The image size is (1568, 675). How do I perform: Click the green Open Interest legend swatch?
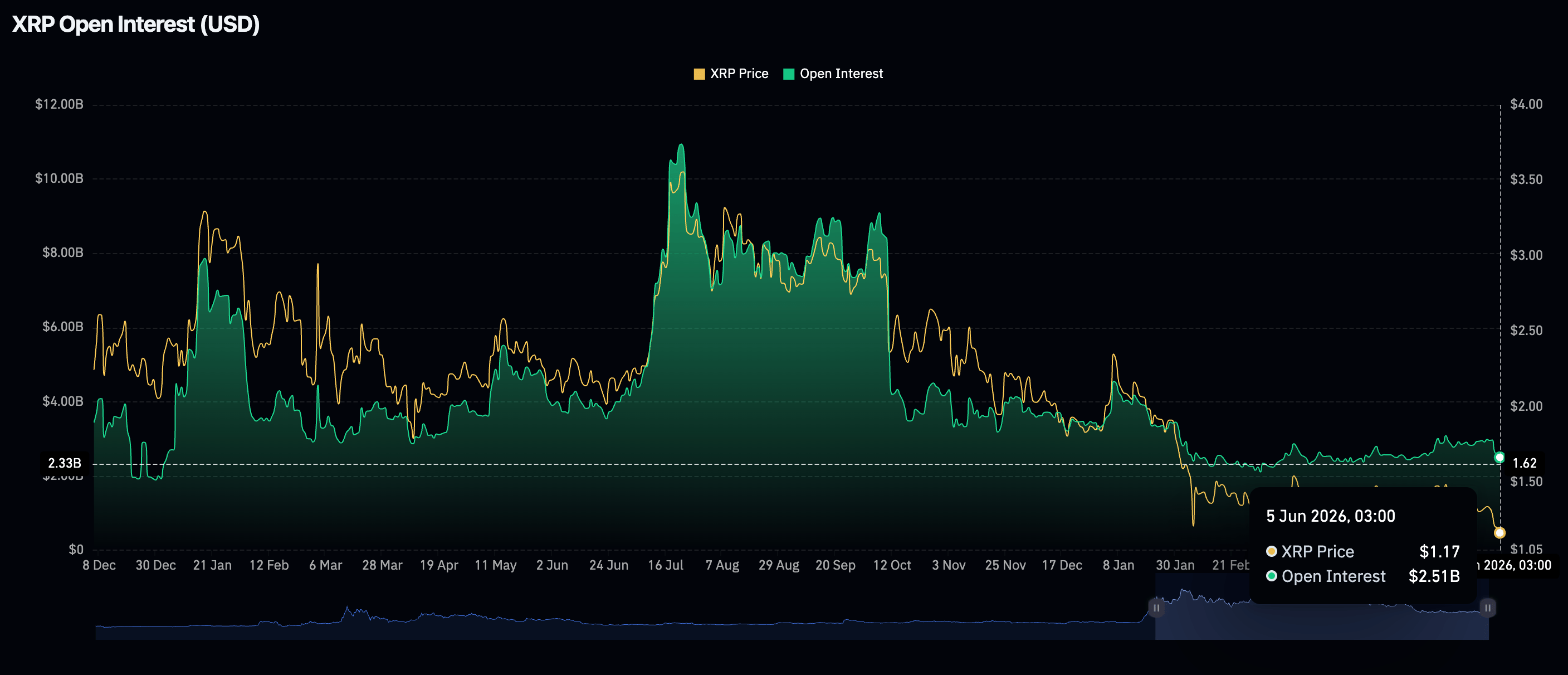point(789,74)
